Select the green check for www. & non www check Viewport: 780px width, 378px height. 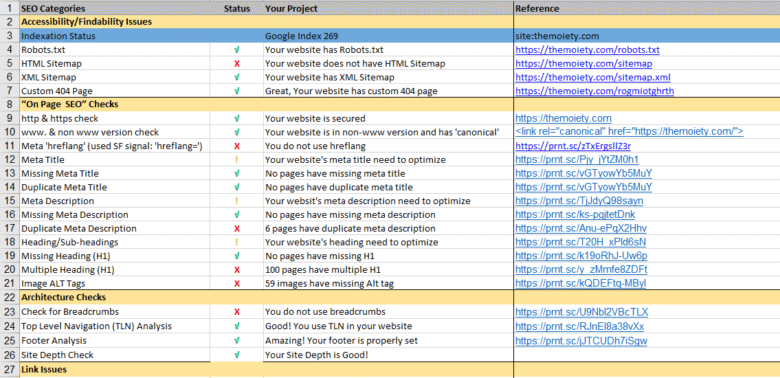coord(237,132)
